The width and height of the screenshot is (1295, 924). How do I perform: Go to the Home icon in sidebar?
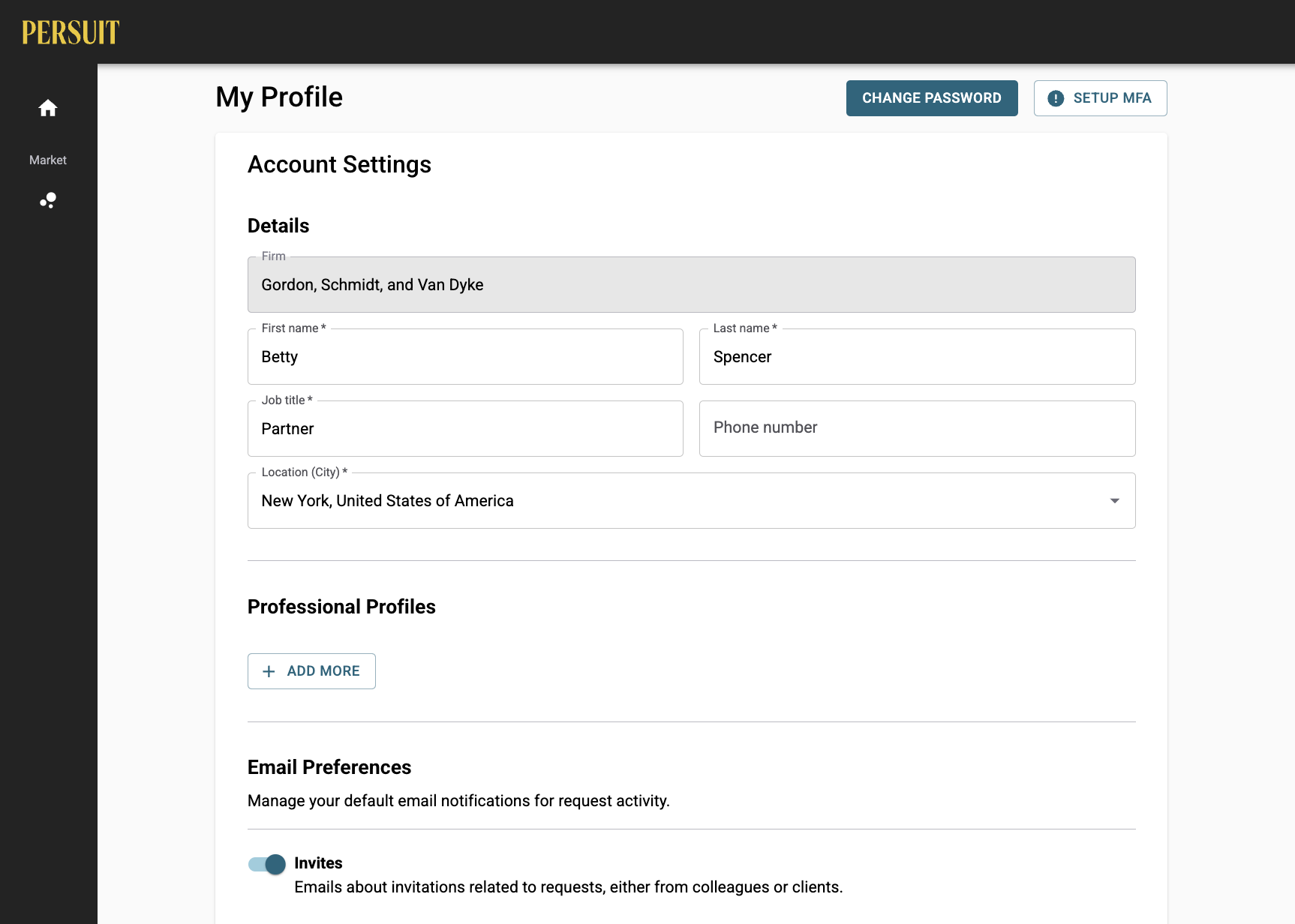[48, 109]
